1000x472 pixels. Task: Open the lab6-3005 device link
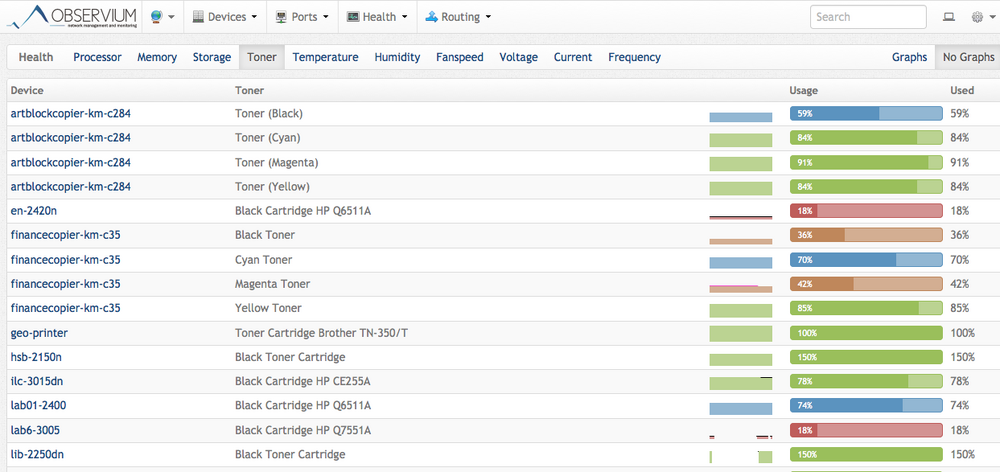(x=35, y=430)
